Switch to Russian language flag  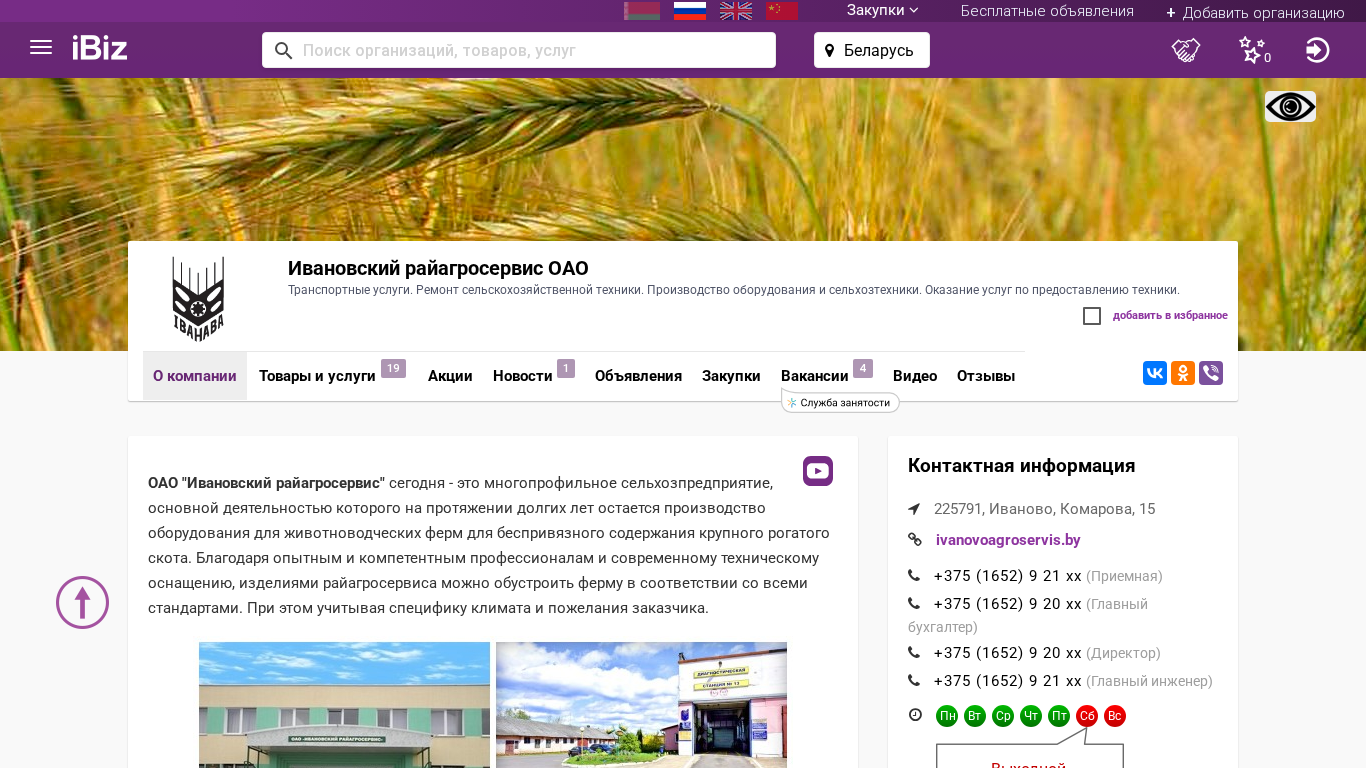coord(690,11)
